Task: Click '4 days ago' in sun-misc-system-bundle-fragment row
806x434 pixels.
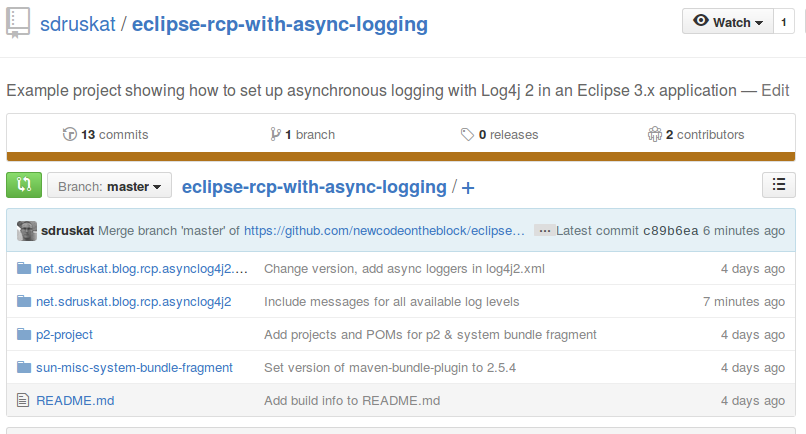Action: (x=753, y=368)
